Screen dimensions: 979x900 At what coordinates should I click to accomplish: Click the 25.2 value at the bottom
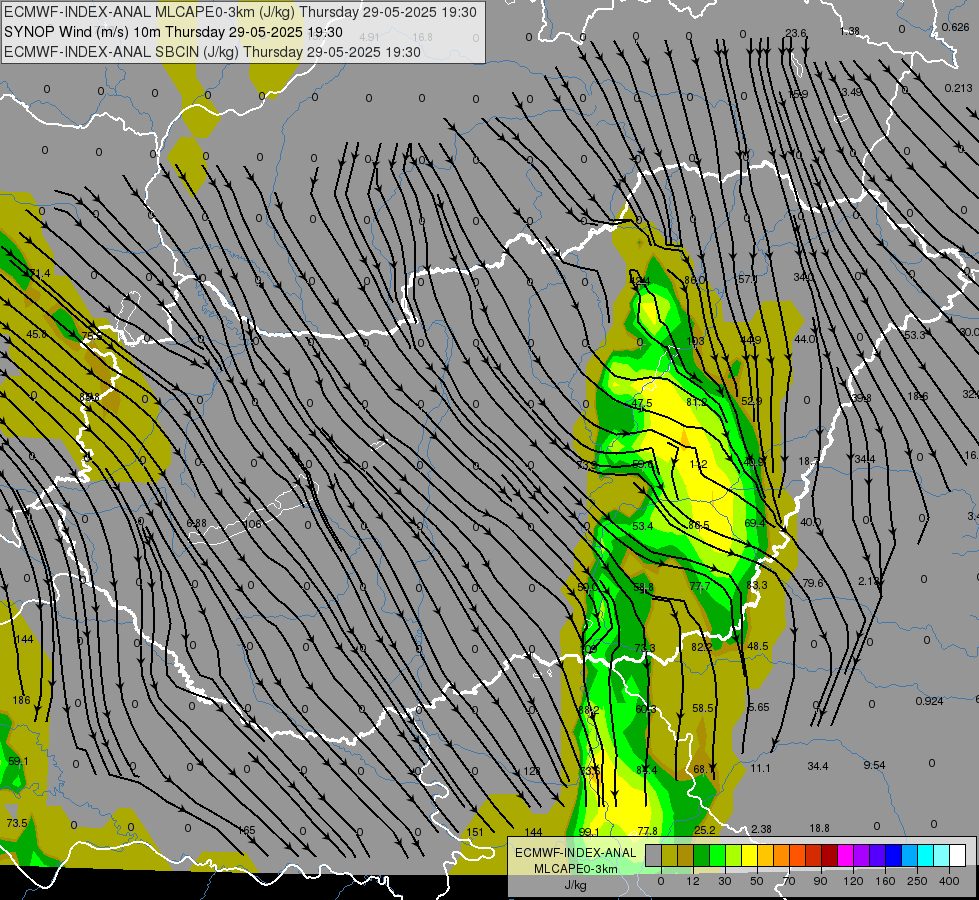[x=705, y=830]
